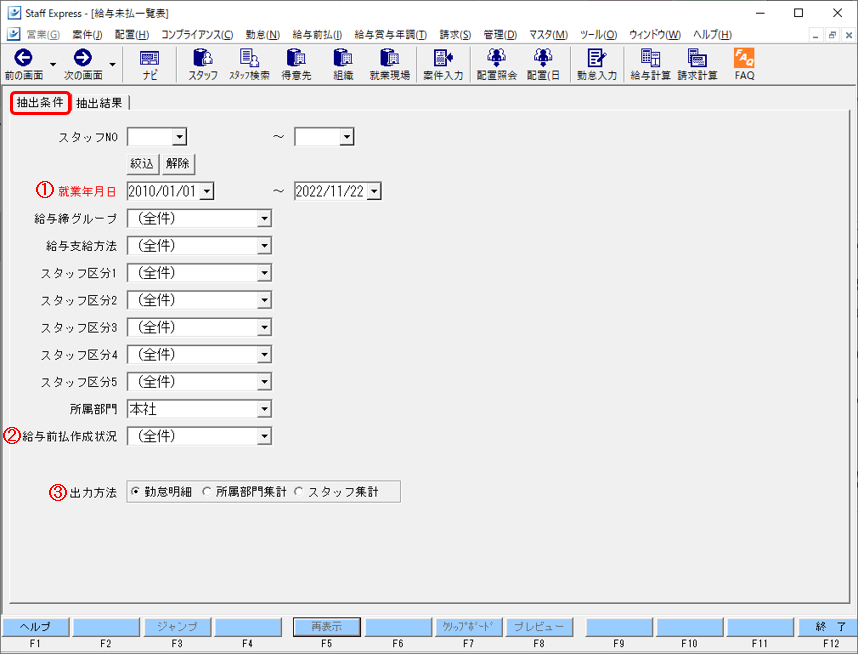
Task: Open the 配置(日 toolbar icon
Action: tap(543, 58)
